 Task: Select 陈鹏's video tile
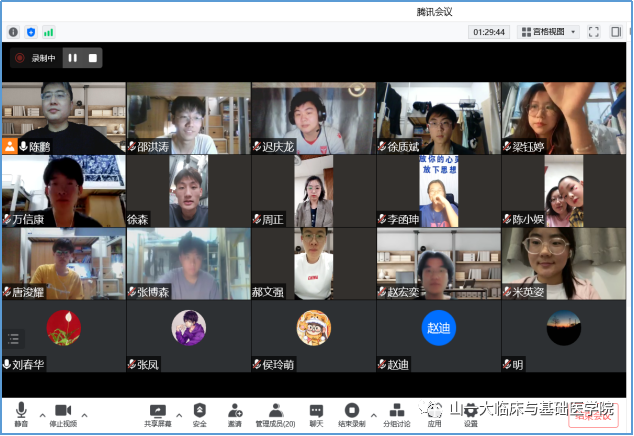tap(63, 118)
